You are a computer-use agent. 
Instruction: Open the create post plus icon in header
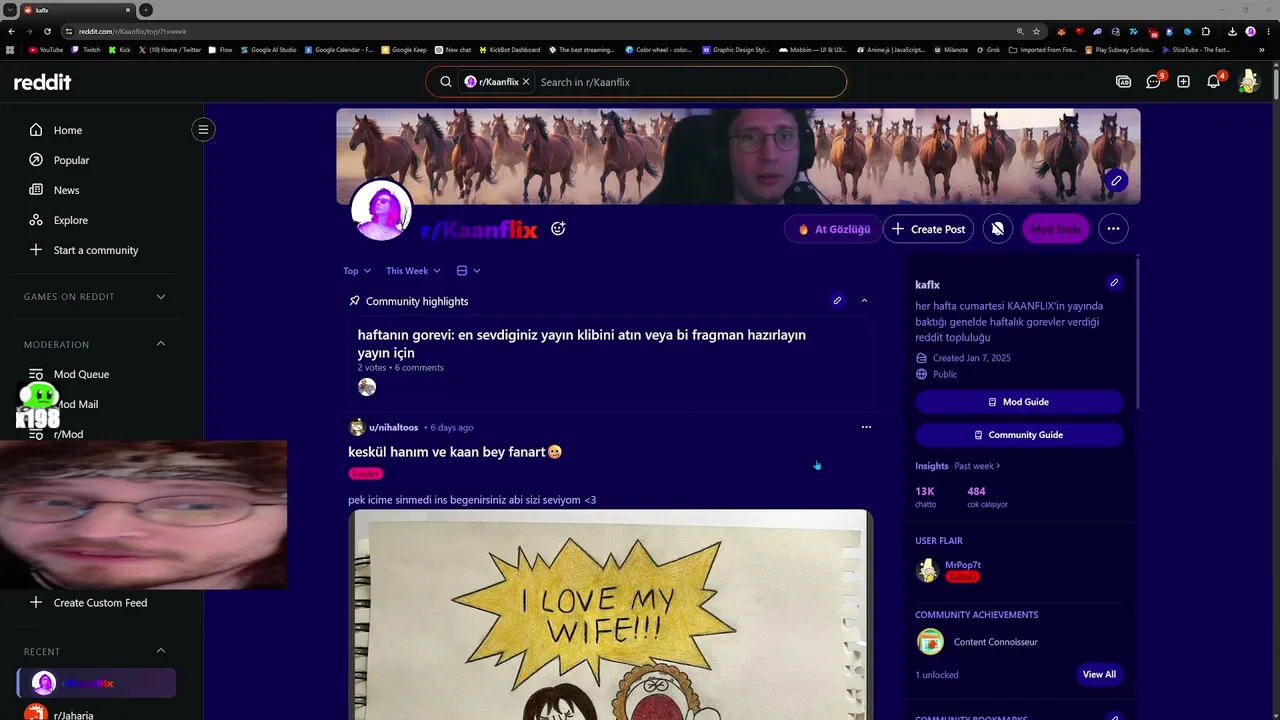click(1183, 82)
